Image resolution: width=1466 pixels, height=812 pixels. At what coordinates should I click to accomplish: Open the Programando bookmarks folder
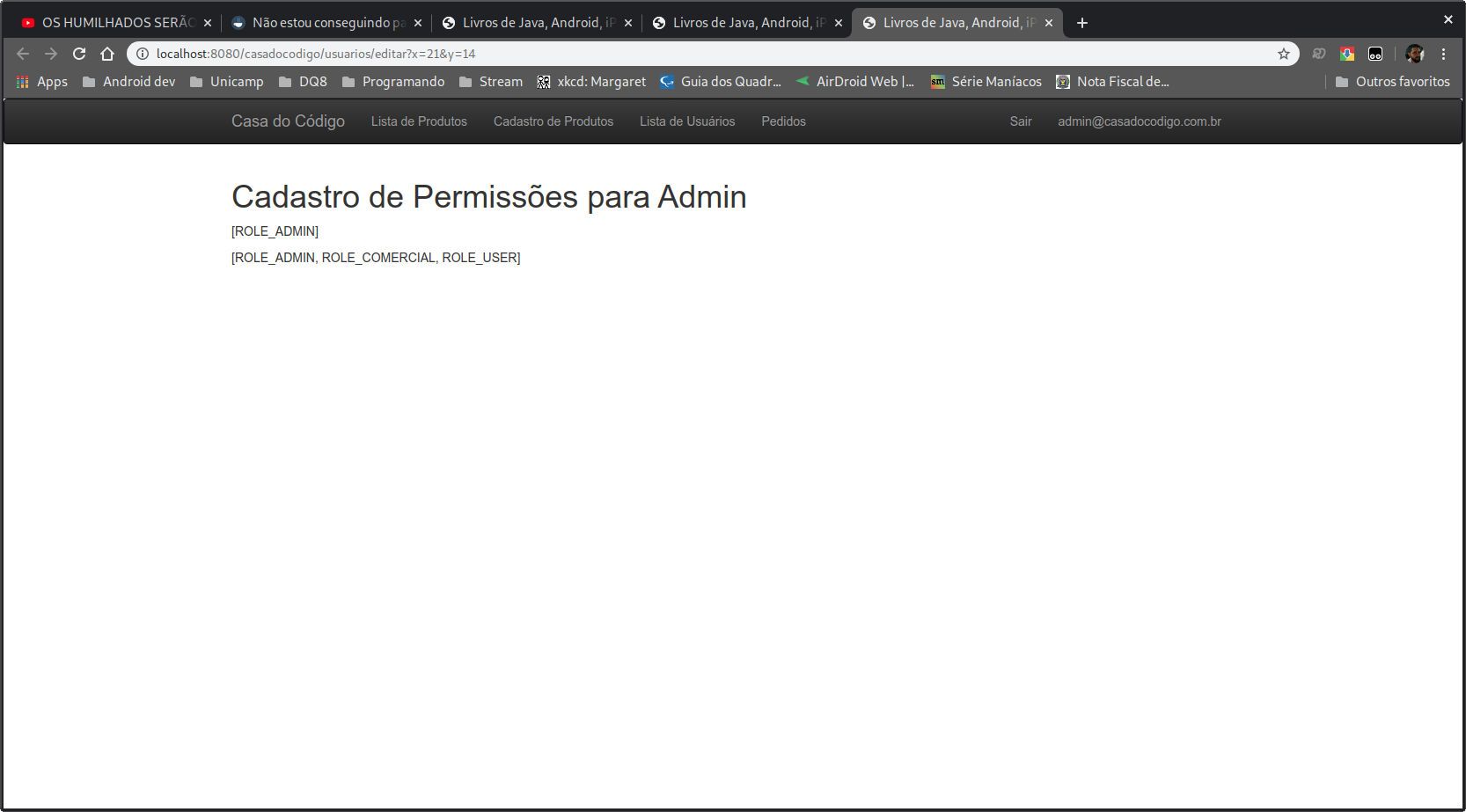point(393,82)
